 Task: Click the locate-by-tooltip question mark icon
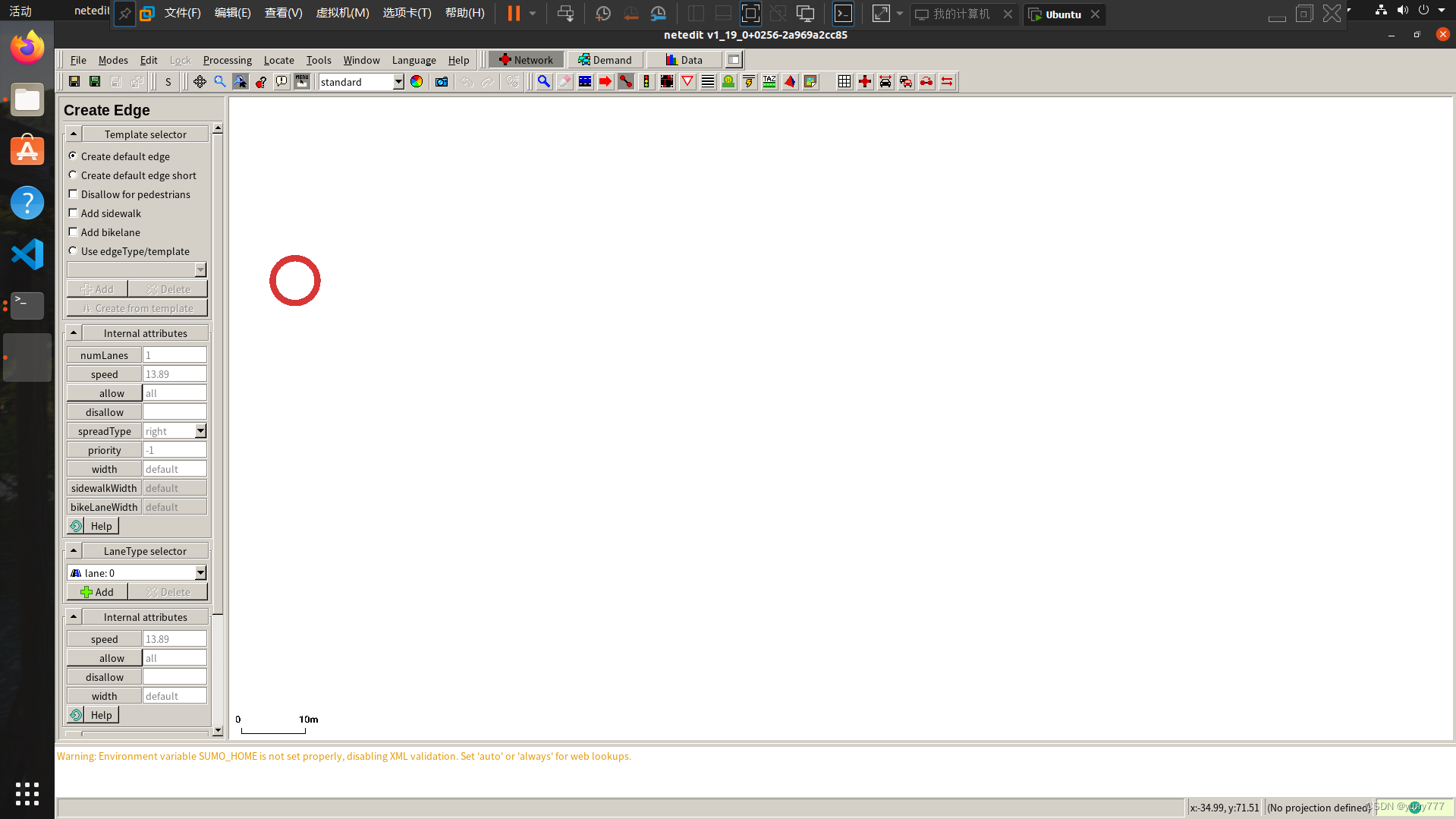[x=261, y=81]
